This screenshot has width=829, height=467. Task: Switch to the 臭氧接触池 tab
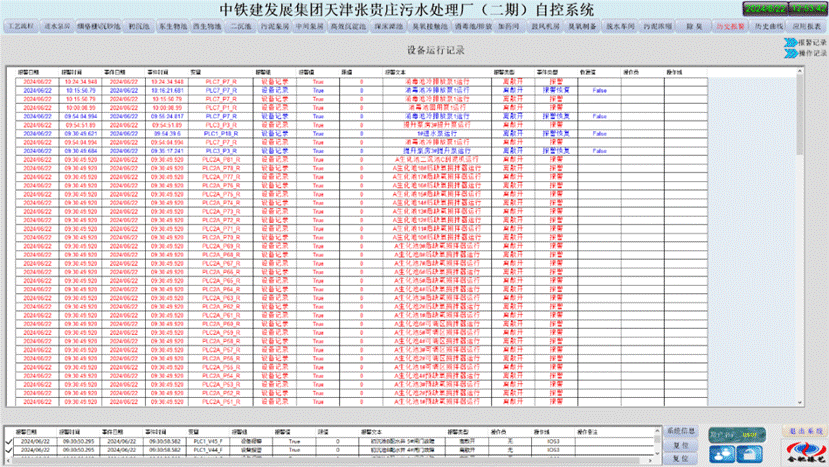(x=430, y=26)
